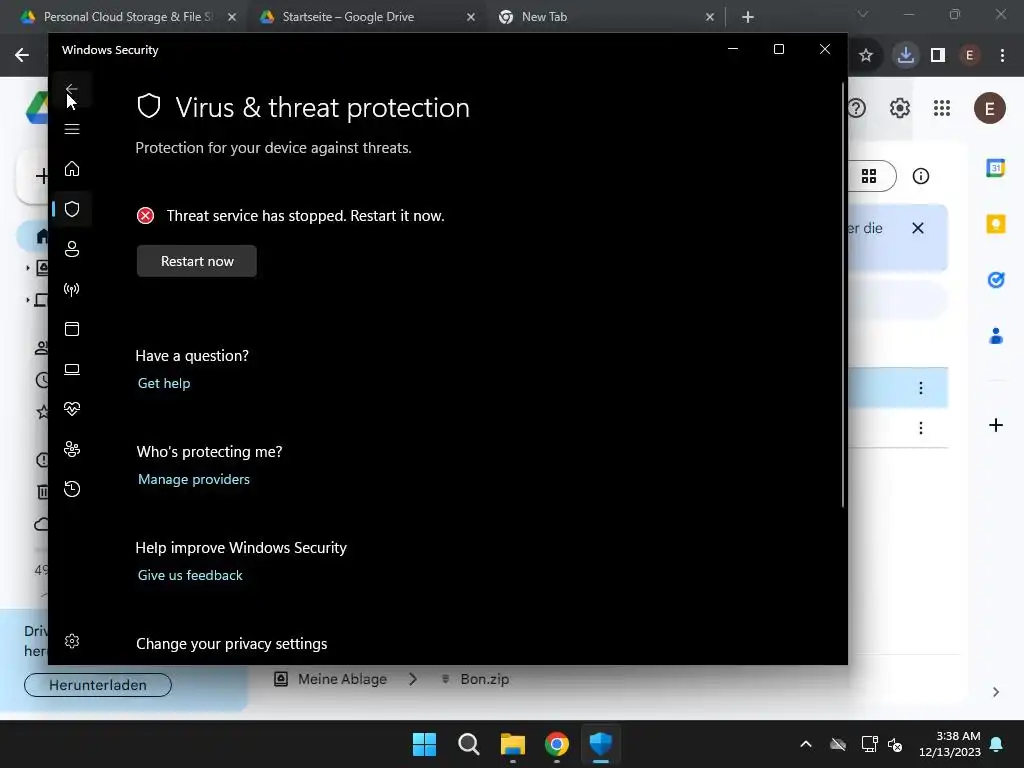Image resolution: width=1024 pixels, height=768 pixels.
Task: Open a new Chrome tab
Action: tap(748, 18)
